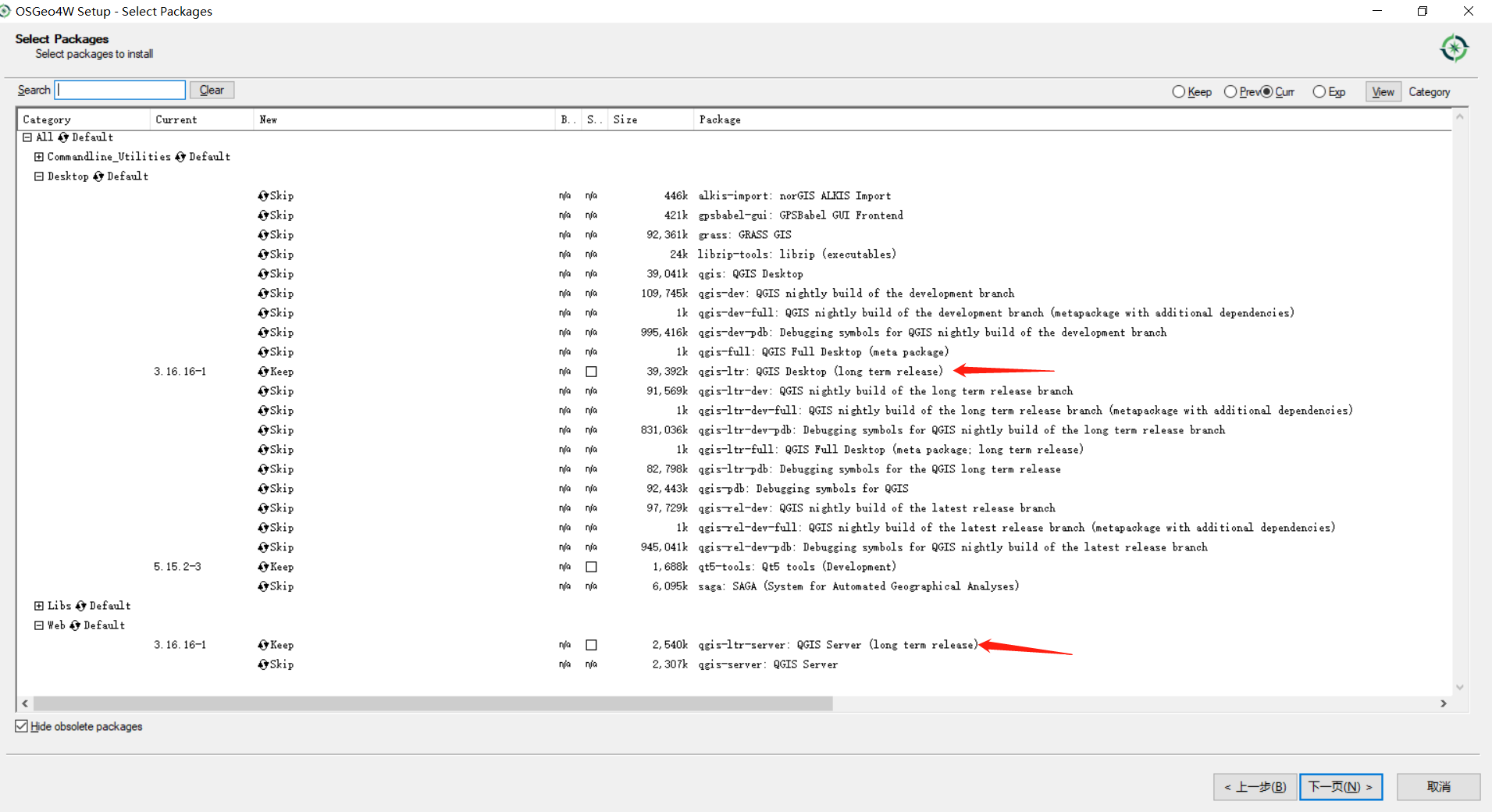
Task: Cycle Keep icon for qt5-tools package
Action: pyautogui.click(x=263, y=567)
